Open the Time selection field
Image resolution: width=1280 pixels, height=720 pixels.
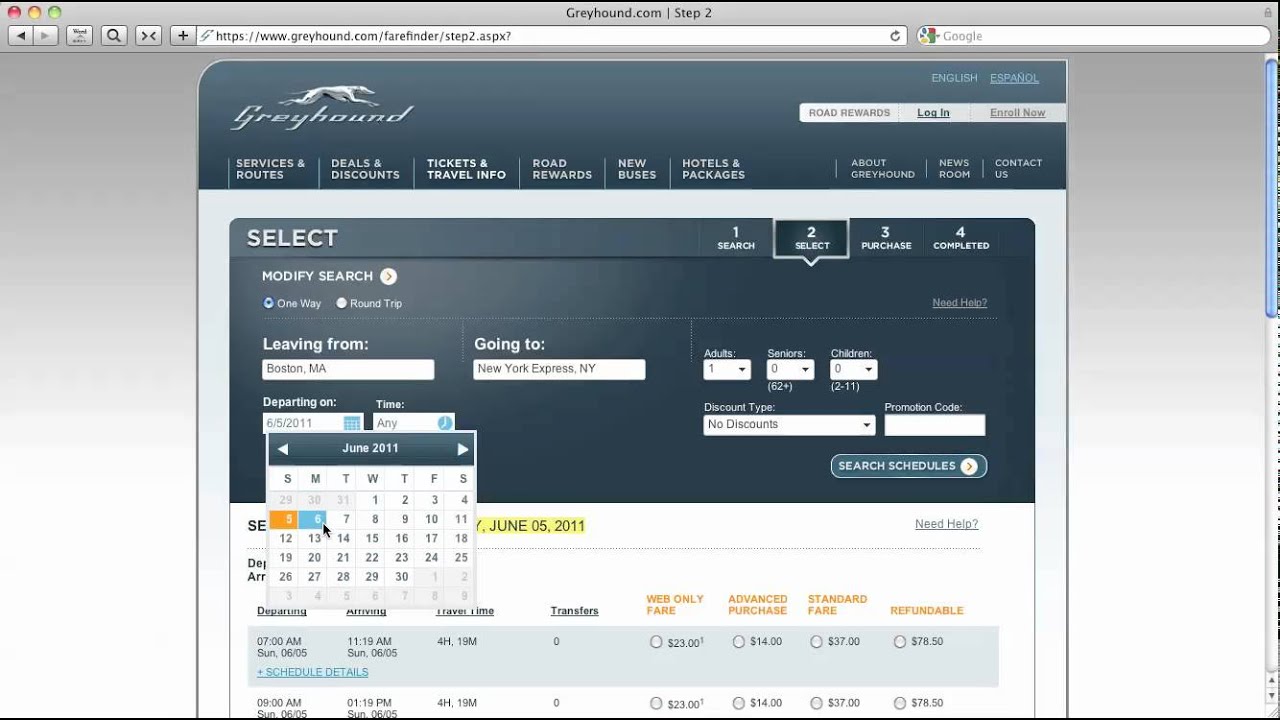click(414, 423)
